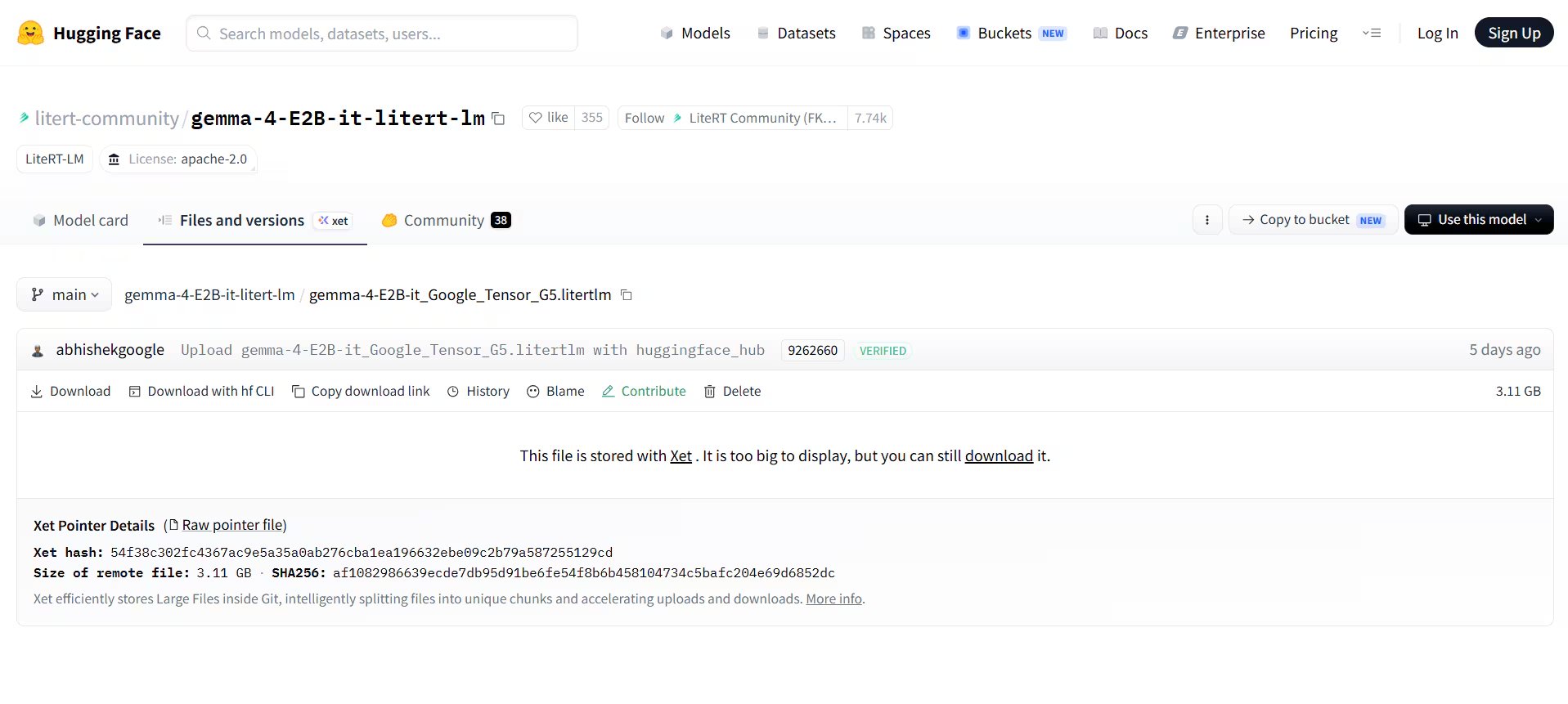Open the three-dot more options menu

click(x=1207, y=220)
